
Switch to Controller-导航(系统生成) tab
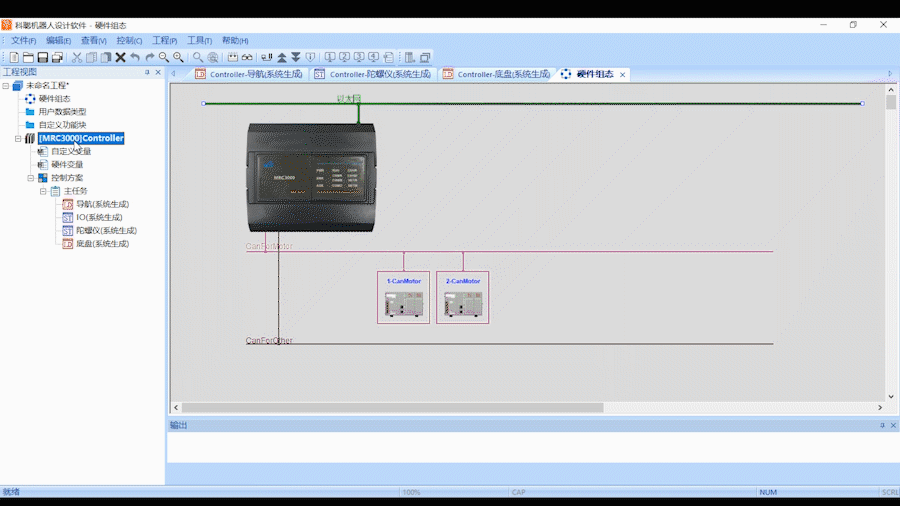point(250,75)
